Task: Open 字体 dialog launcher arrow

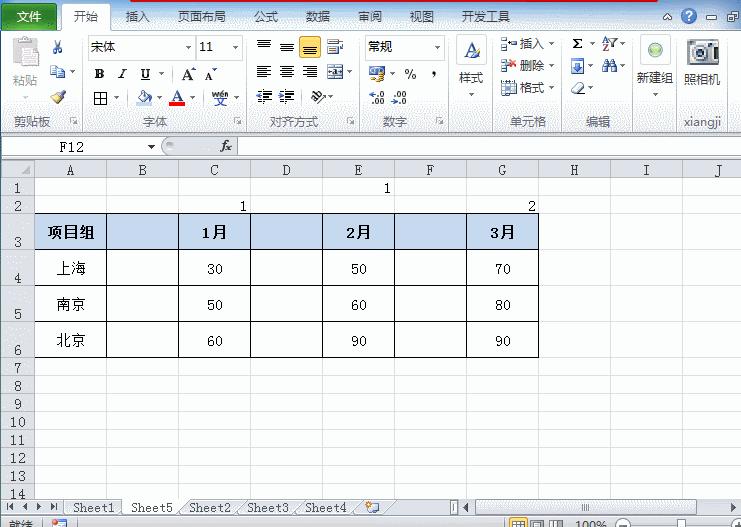Action: pyautogui.click(x=237, y=121)
